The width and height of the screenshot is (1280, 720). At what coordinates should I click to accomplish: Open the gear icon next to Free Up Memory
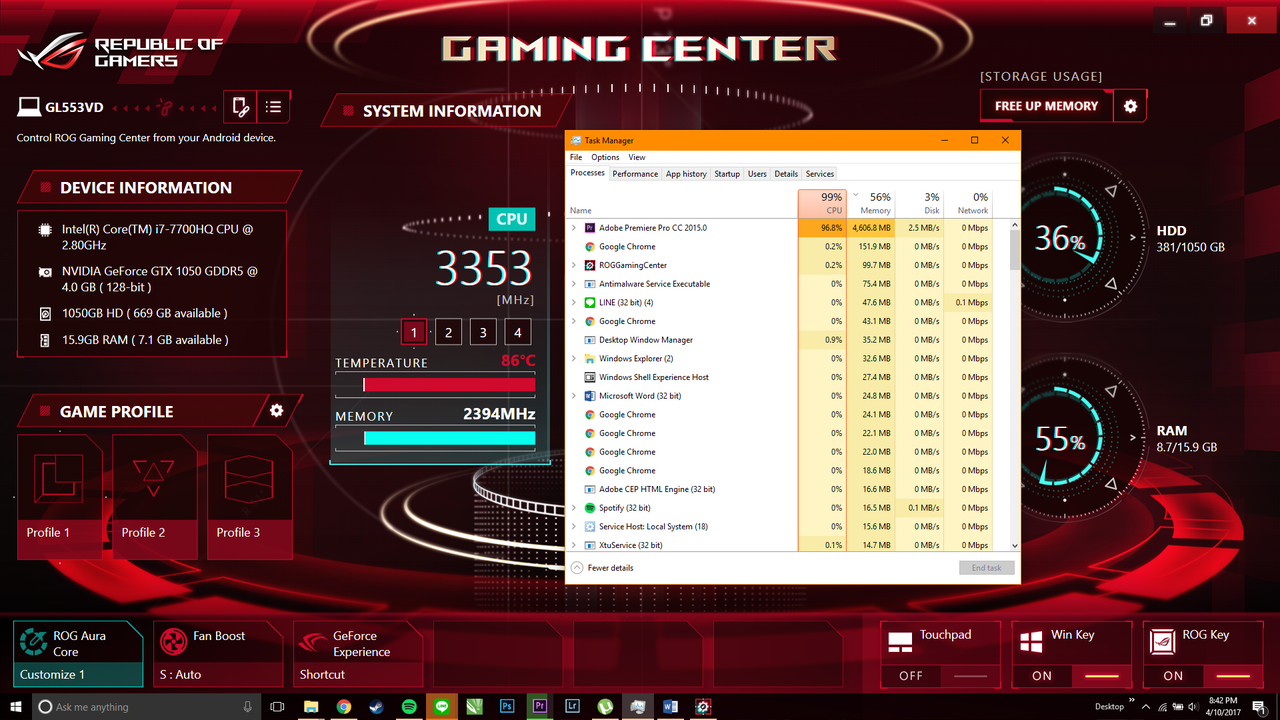click(x=1130, y=106)
